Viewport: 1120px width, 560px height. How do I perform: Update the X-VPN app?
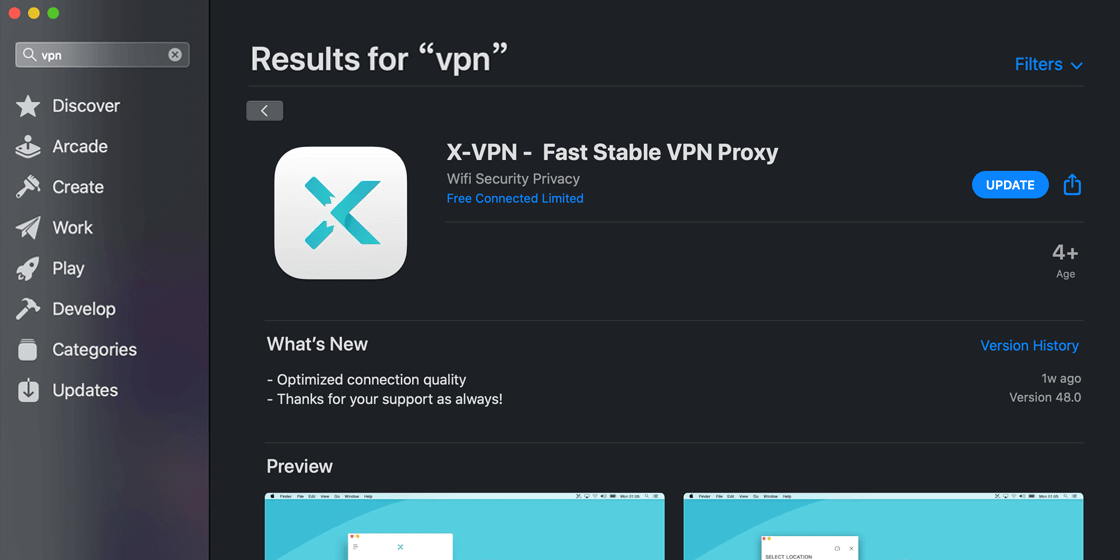pos(1010,185)
